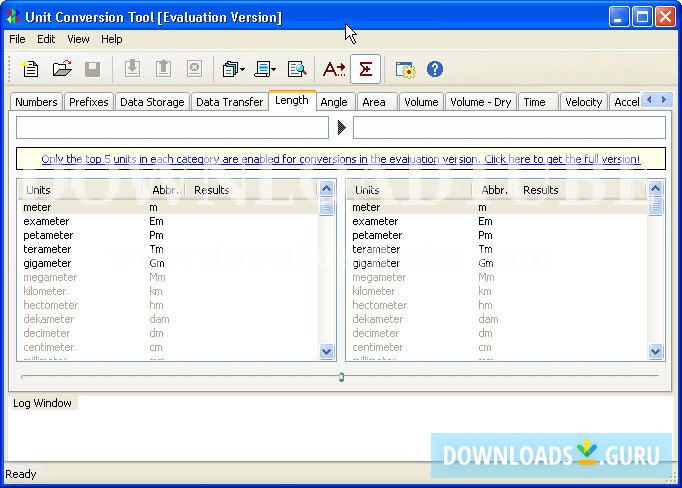Switch to the Angle tab
The width and height of the screenshot is (682, 488).
(x=334, y=102)
